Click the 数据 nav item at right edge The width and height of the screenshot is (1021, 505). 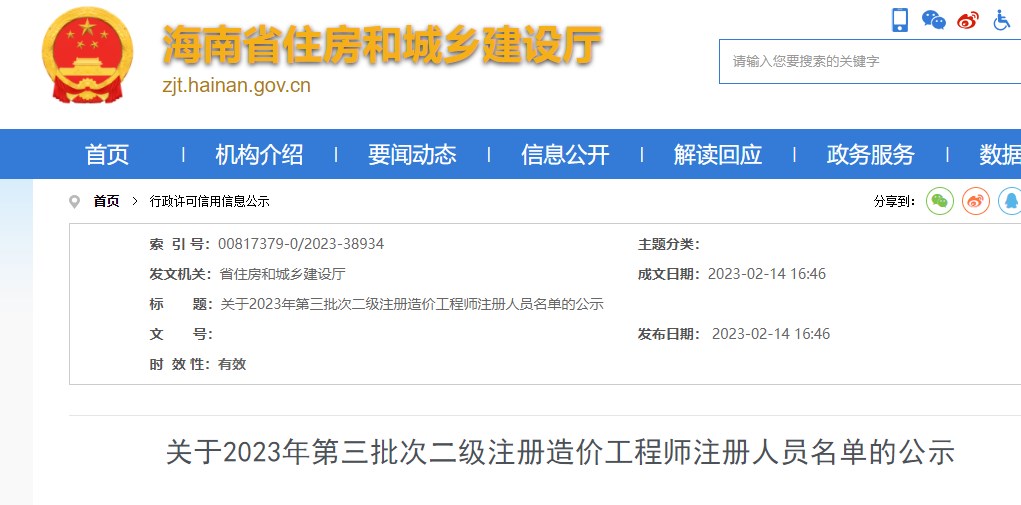[1000, 155]
